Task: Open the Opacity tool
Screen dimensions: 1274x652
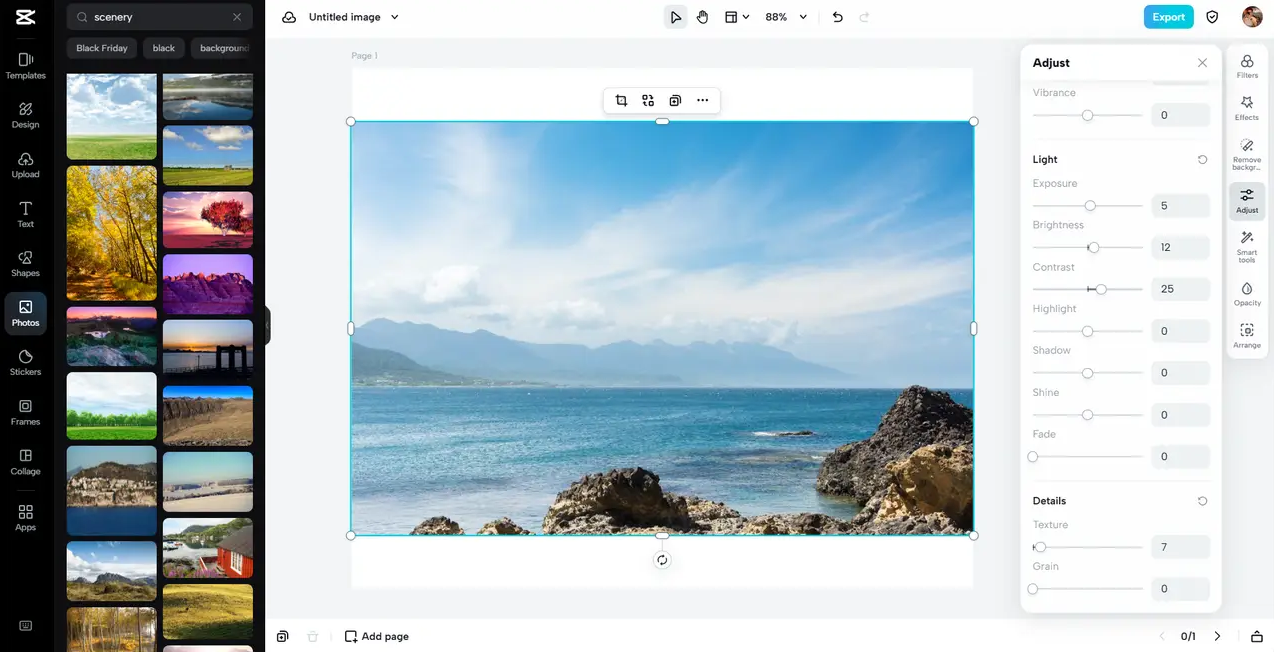Action: [1247, 294]
